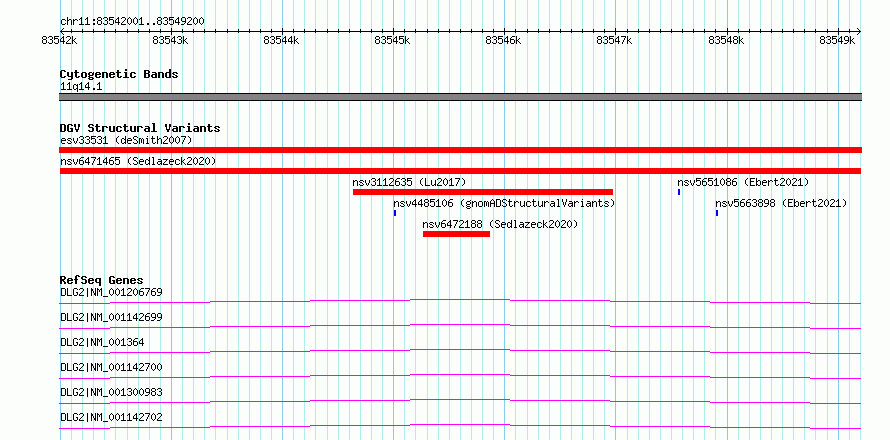Screen dimensions: 890x440
Task: Click the 83542k ruler position
Action: click(x=60, y=40)
